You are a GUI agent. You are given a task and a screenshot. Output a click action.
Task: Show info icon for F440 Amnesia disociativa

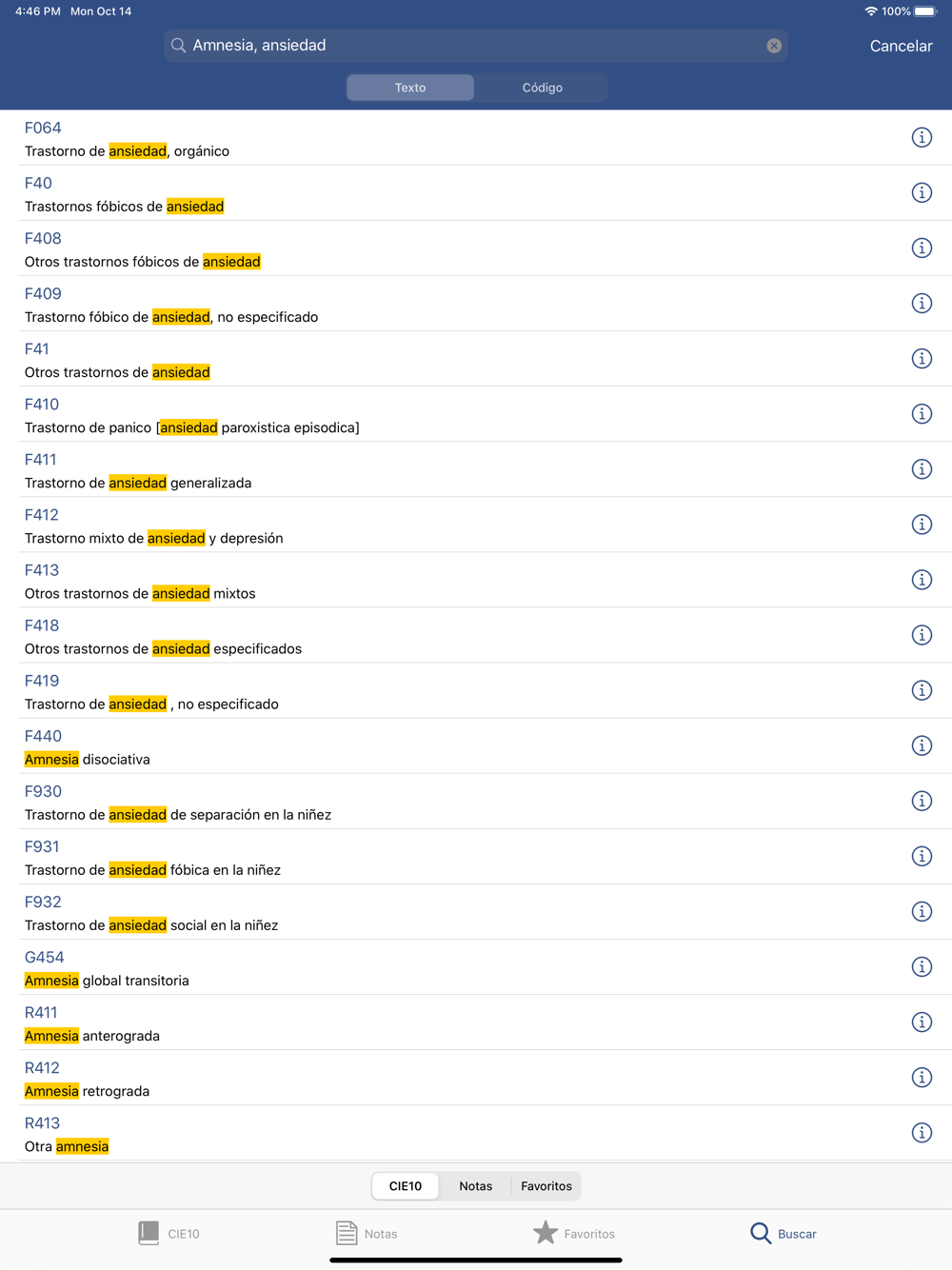(922, 746)
